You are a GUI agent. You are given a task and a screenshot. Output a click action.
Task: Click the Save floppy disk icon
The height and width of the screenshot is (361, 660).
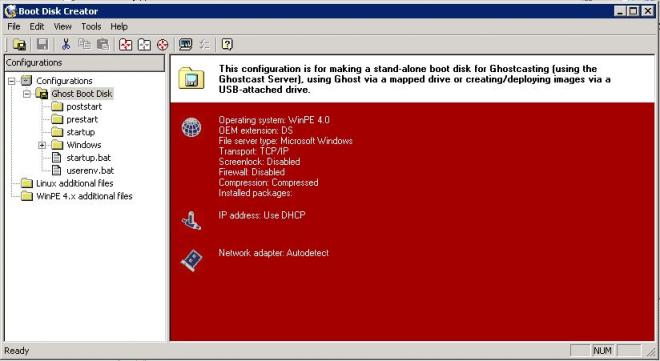42,44
